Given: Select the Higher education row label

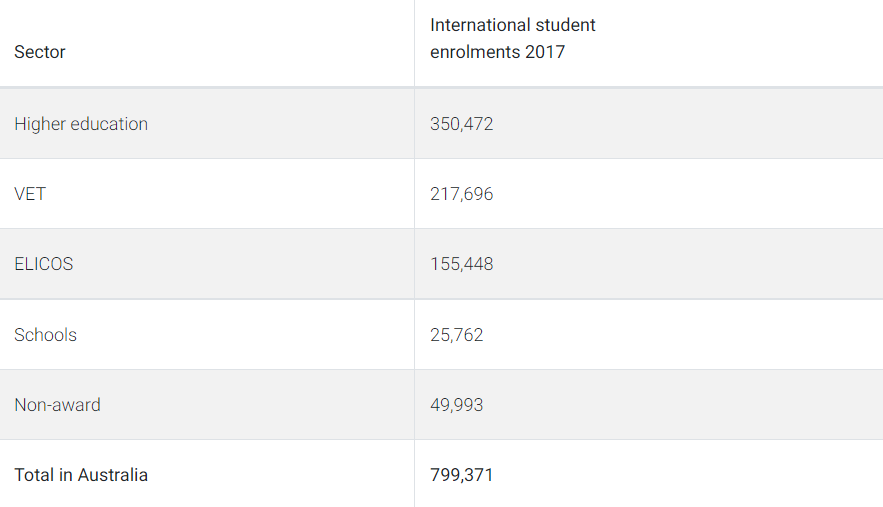Looking at the screenshot, I should pos(81,124).
